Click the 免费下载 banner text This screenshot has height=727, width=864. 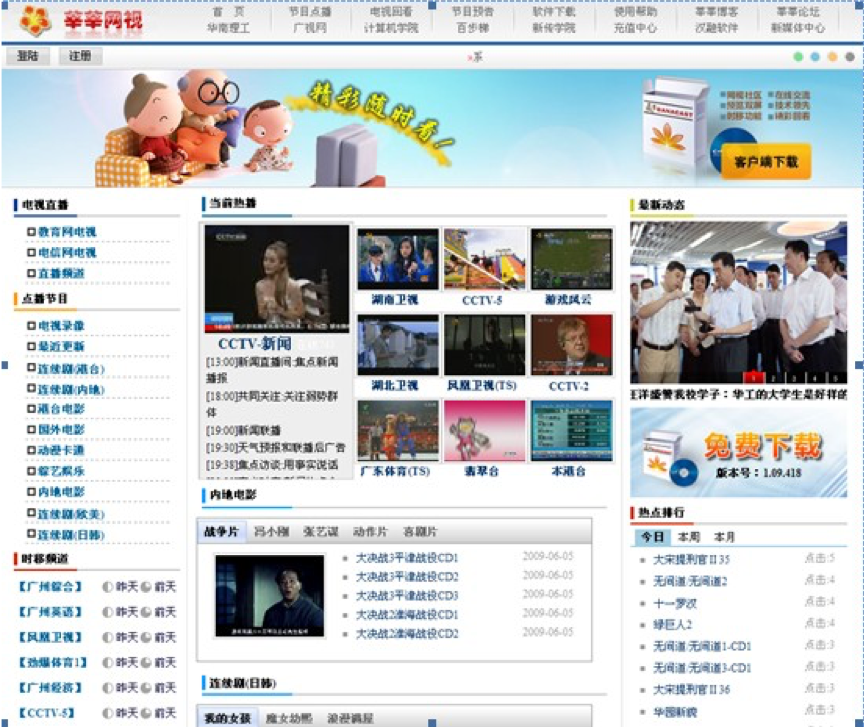coord(763,446)
